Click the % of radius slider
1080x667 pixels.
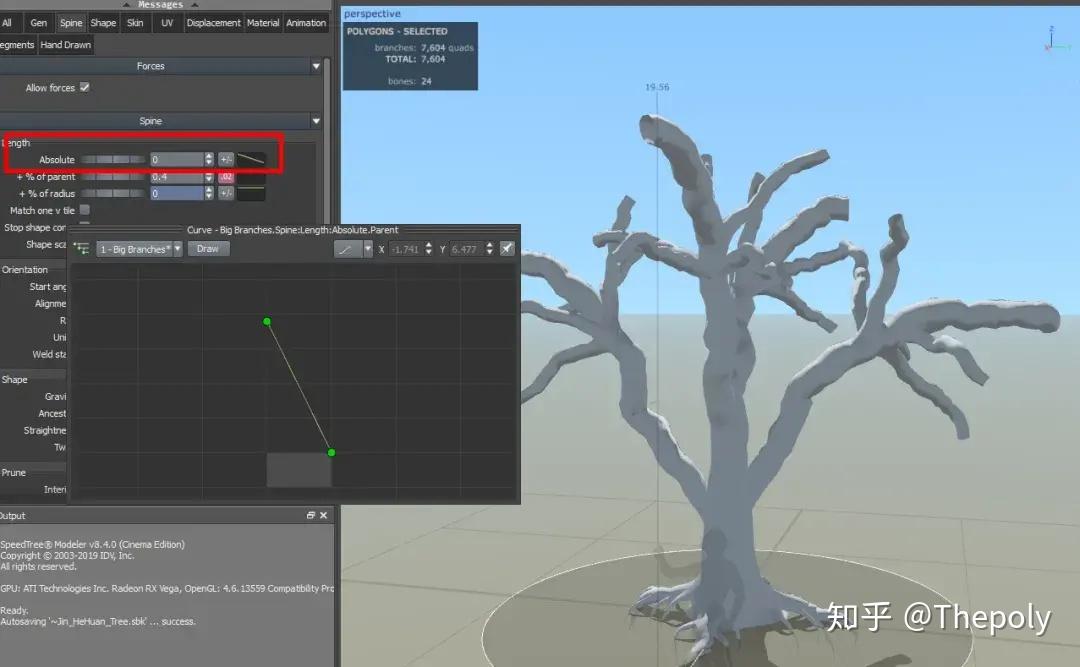tap(114, 194)
